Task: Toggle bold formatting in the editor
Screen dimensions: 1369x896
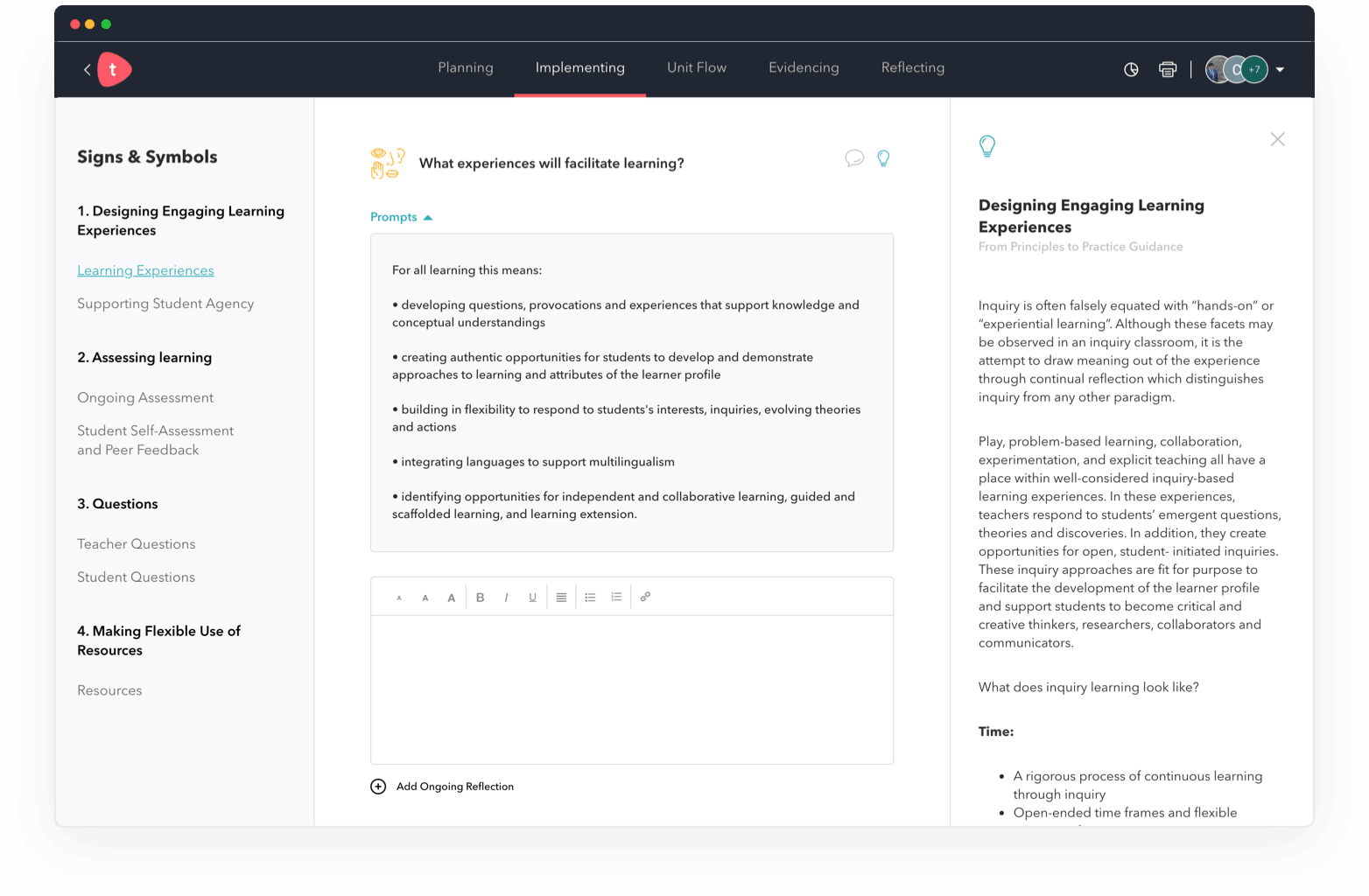Action: pyautogui.click(x=480, y=598)
